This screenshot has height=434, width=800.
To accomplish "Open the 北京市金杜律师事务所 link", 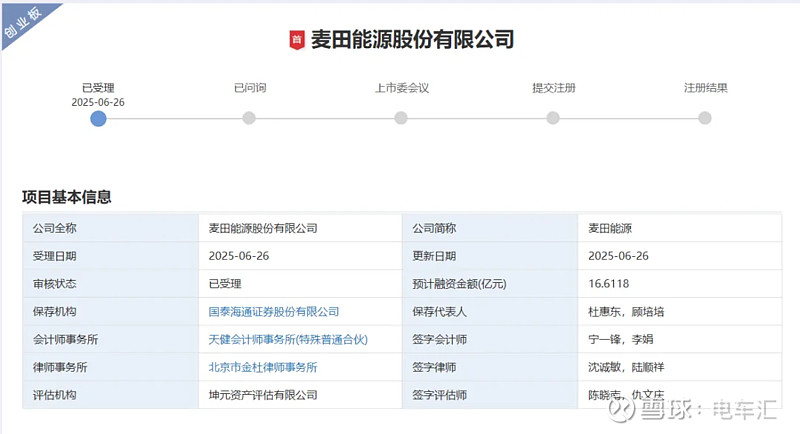I will tap(263, 367).
